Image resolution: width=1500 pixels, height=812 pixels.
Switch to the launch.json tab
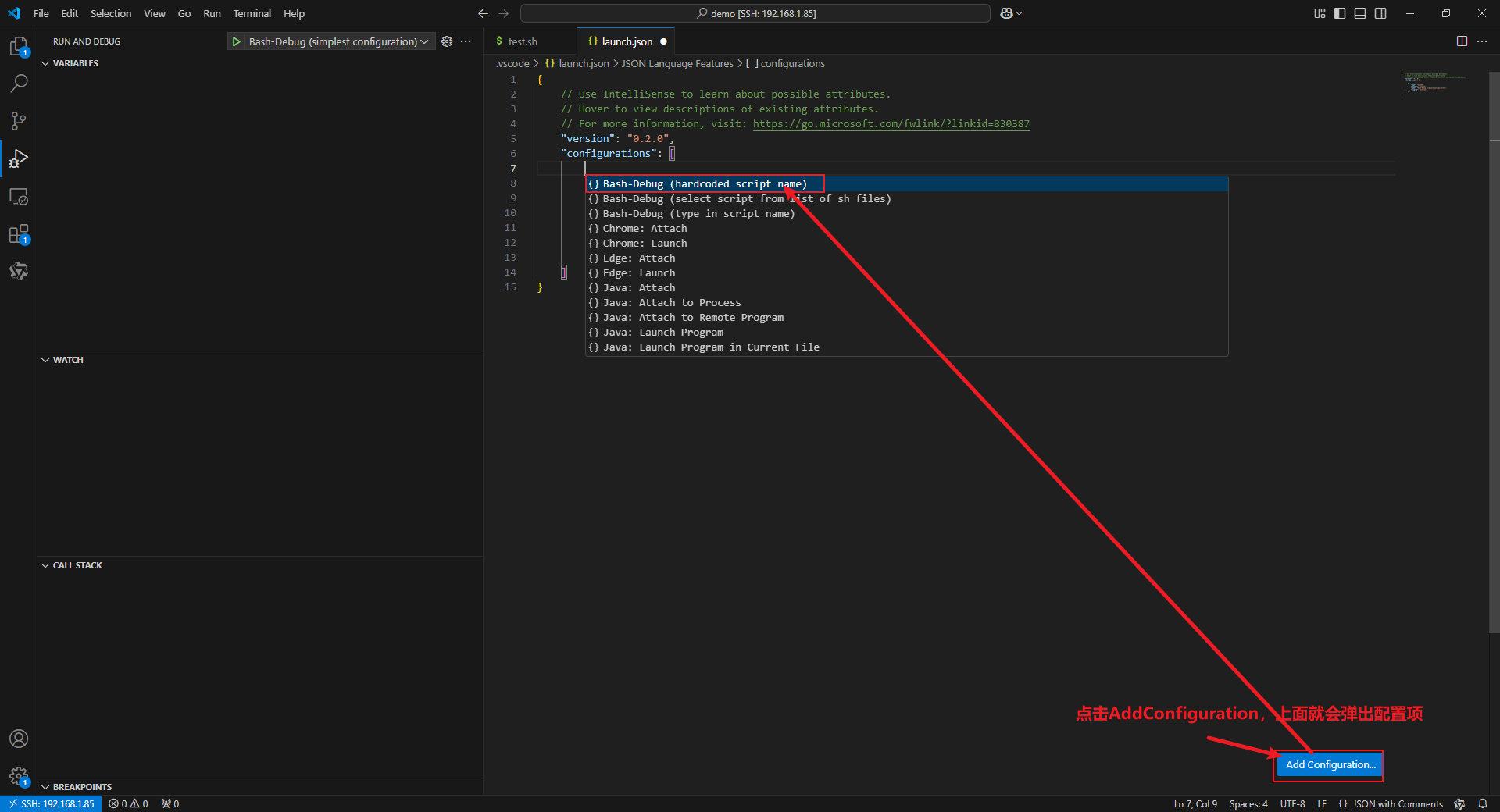click(625, 41)
